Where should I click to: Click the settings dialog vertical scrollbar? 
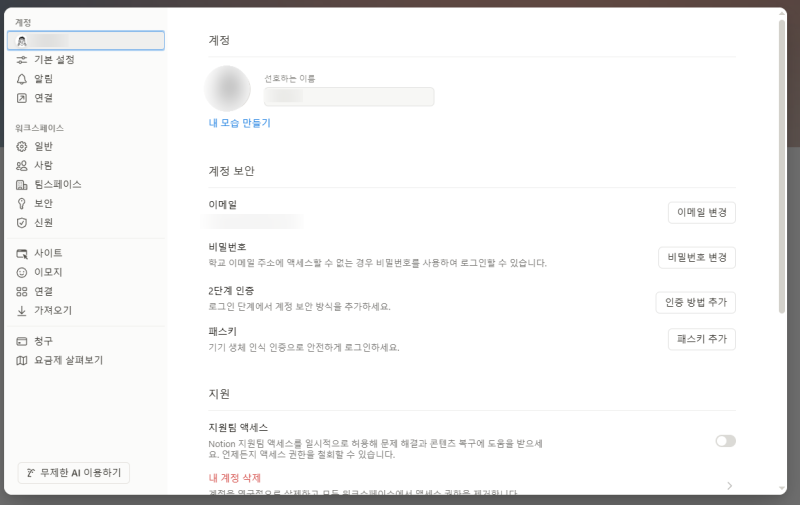782,167
